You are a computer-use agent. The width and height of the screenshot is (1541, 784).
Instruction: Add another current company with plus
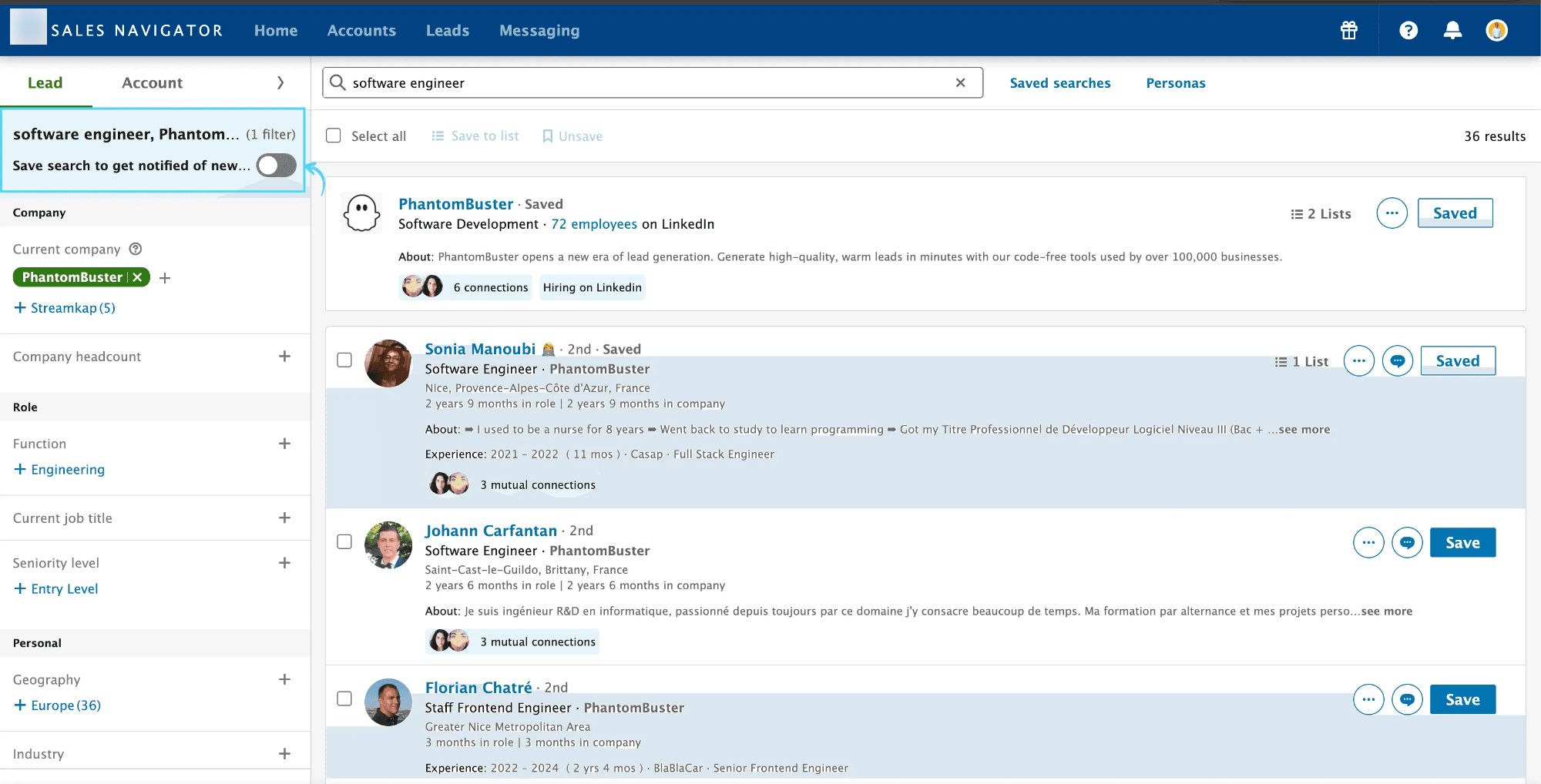pyautogui.click(x=165, y=278)
